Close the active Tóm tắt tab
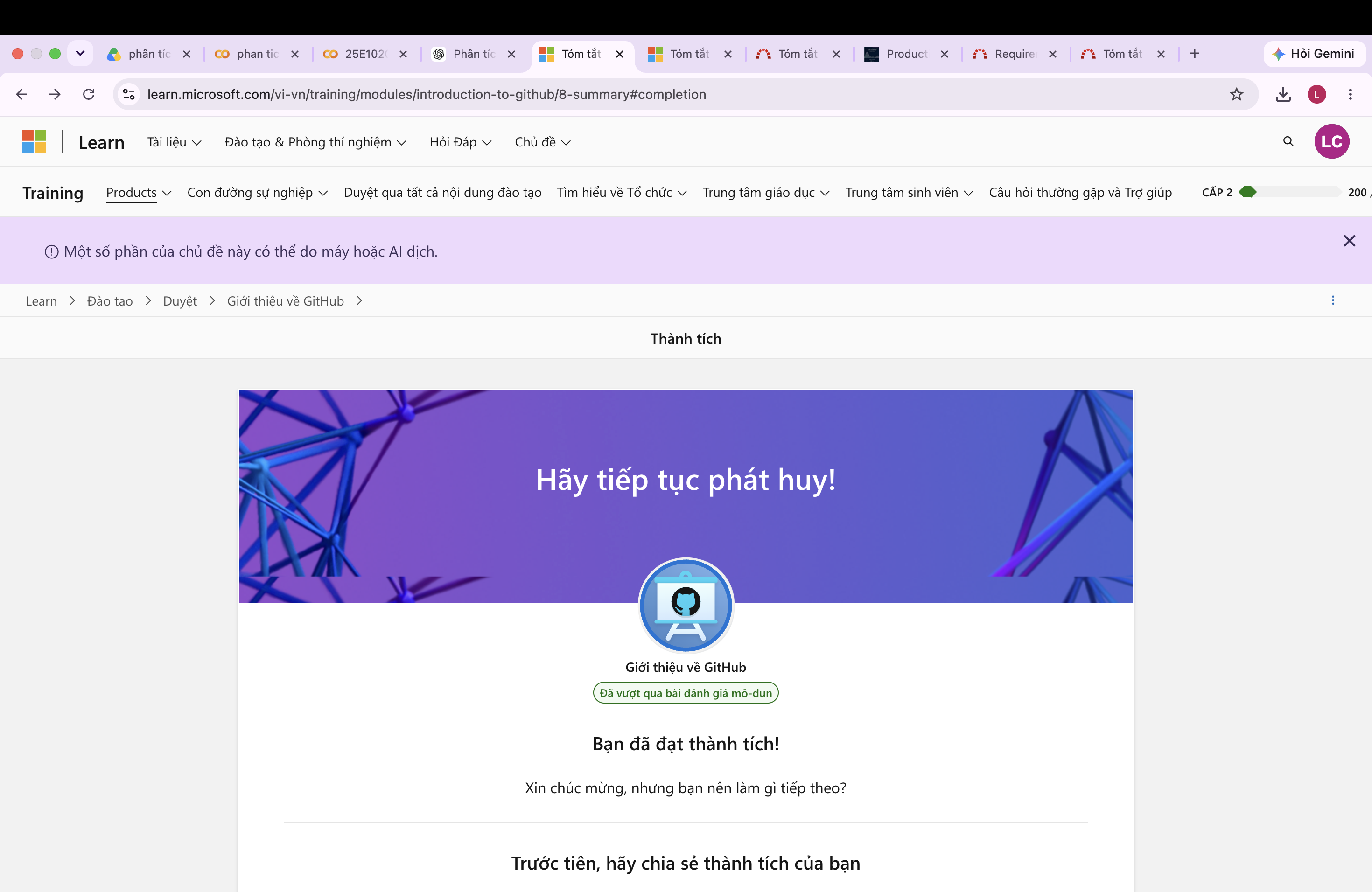The width and height of the screenshot is (1372, 892). point(620,54)
